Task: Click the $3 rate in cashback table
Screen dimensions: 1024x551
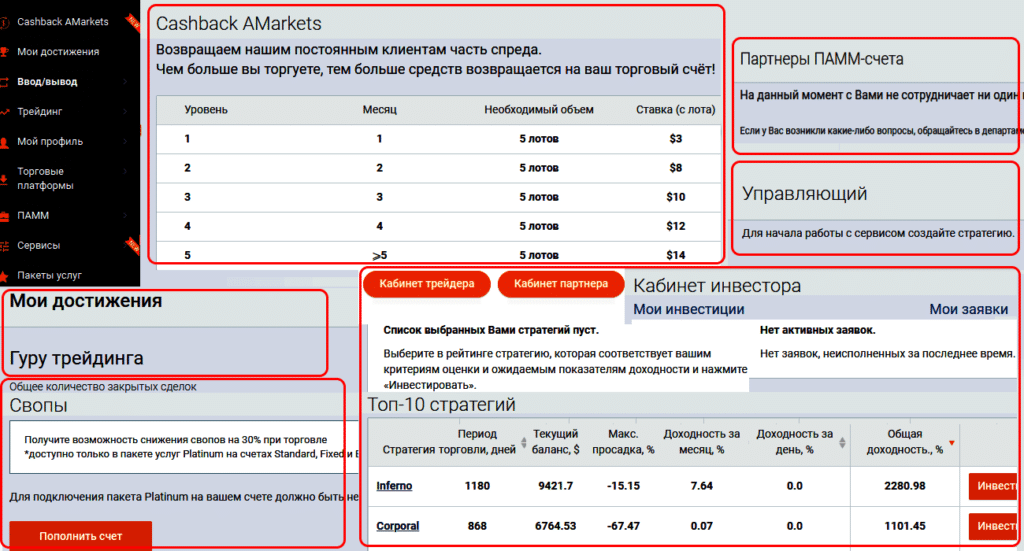Action: click(x=675, y=139)
